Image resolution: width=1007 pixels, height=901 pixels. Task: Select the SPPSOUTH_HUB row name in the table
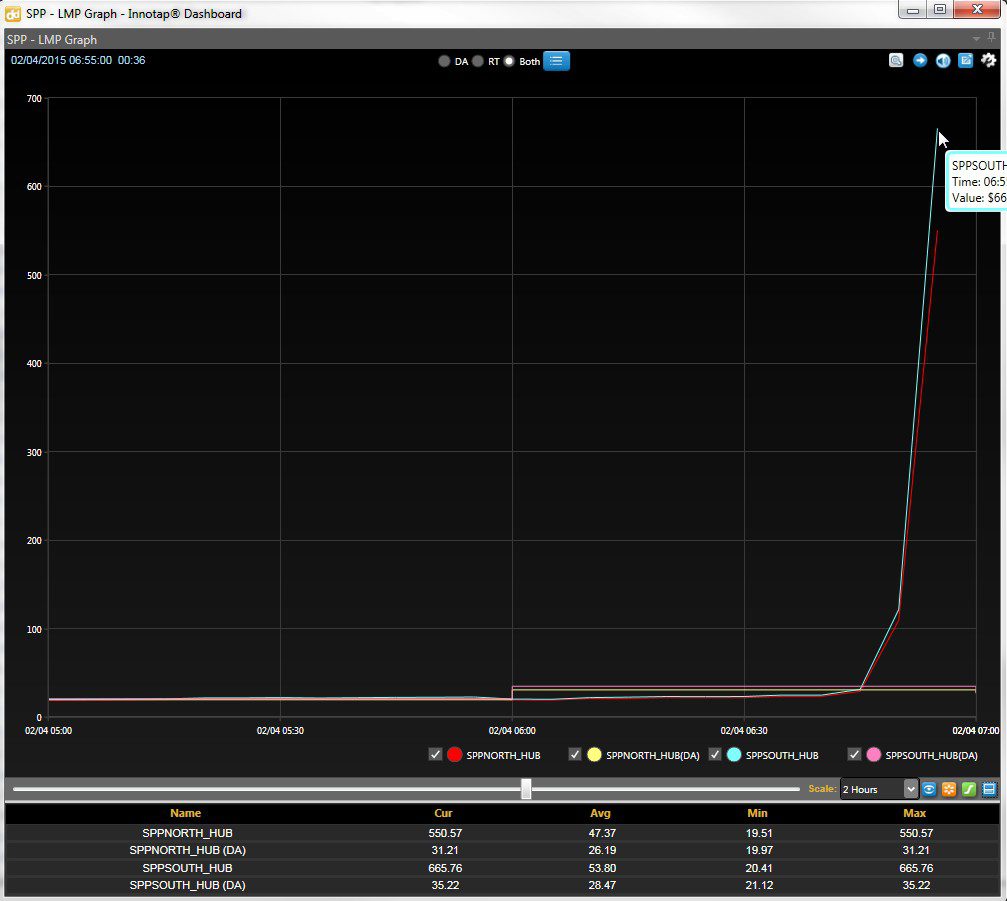(188, 868)
